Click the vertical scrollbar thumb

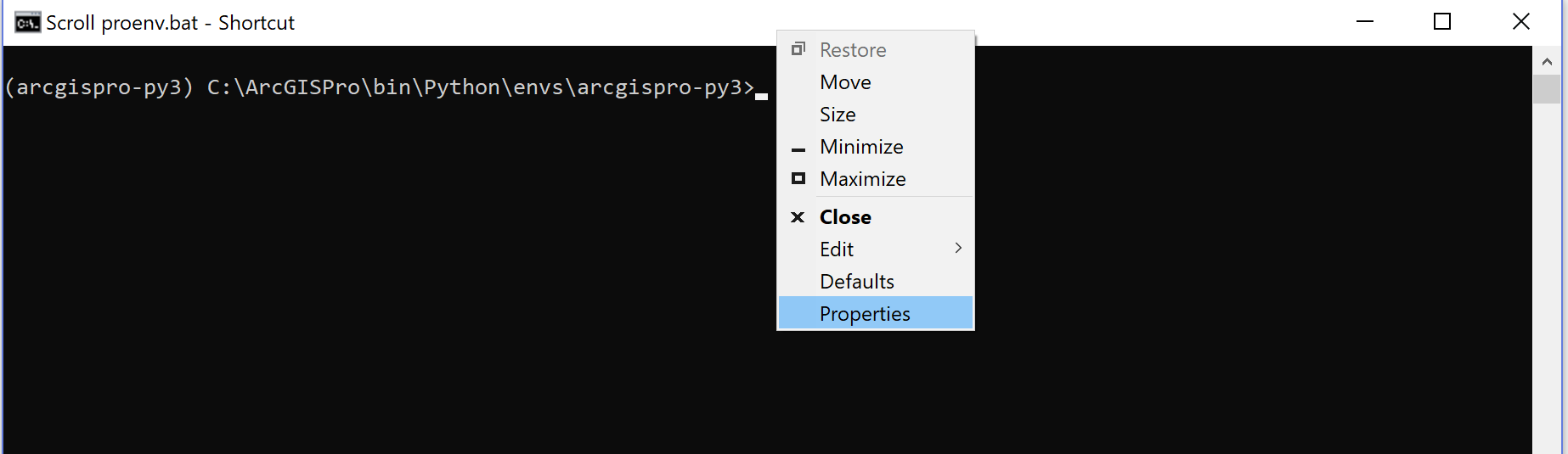[x=1547, y=89]
